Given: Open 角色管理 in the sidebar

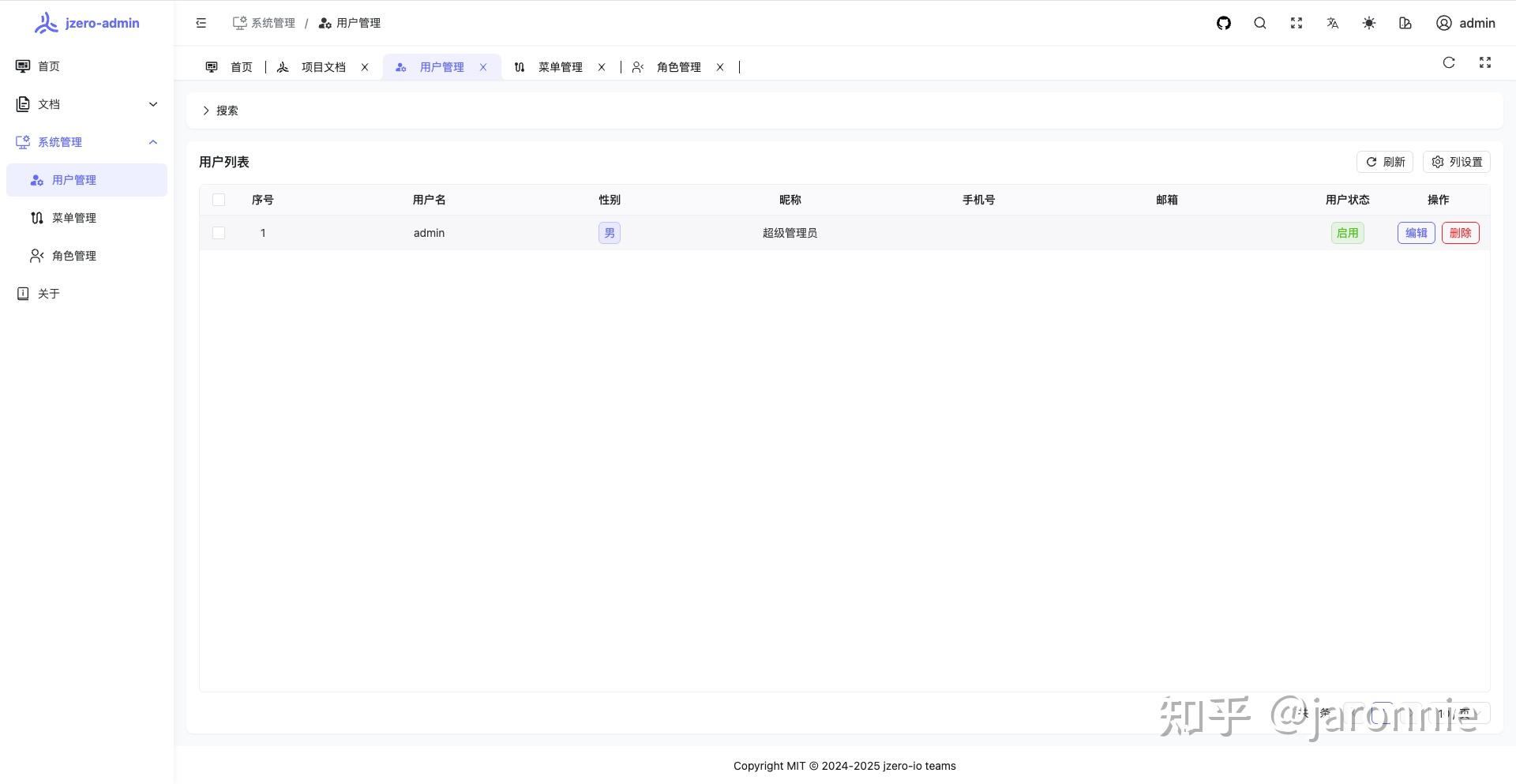Looking at the screenshot, I should [87, 256].
